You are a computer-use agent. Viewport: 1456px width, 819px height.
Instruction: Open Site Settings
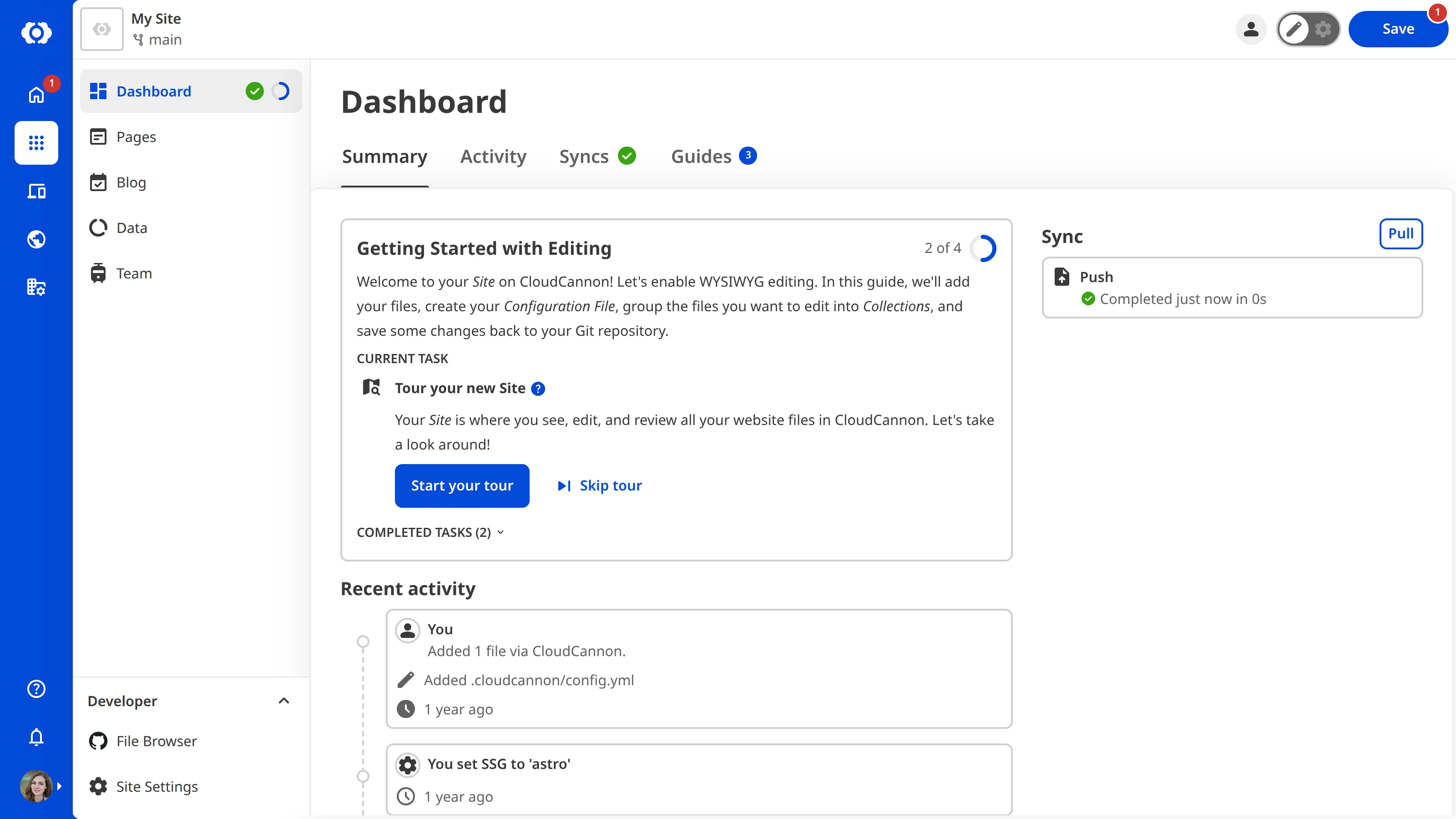pos(191,786)
